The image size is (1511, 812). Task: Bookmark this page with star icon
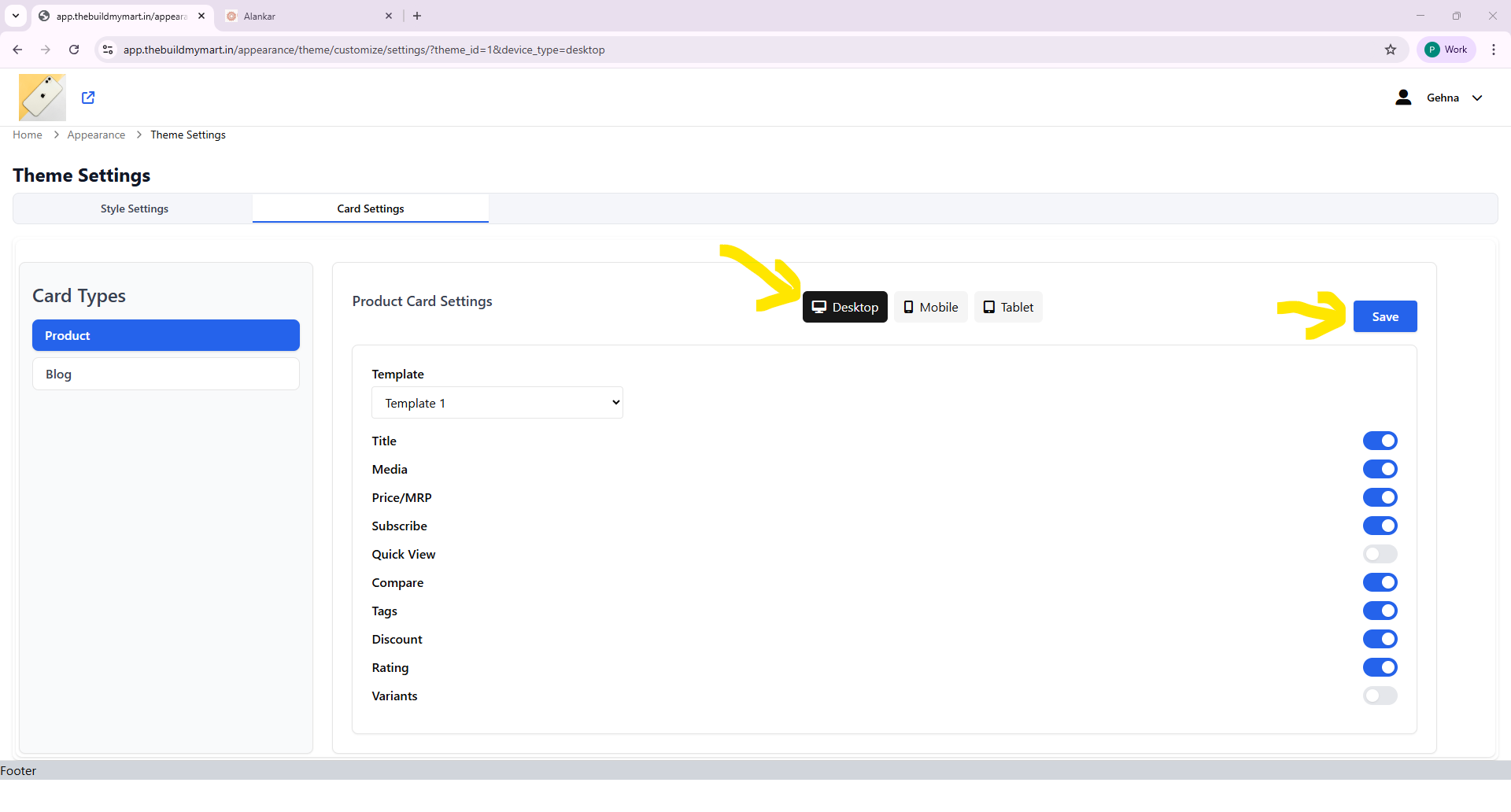click(x=1391, y=50)
